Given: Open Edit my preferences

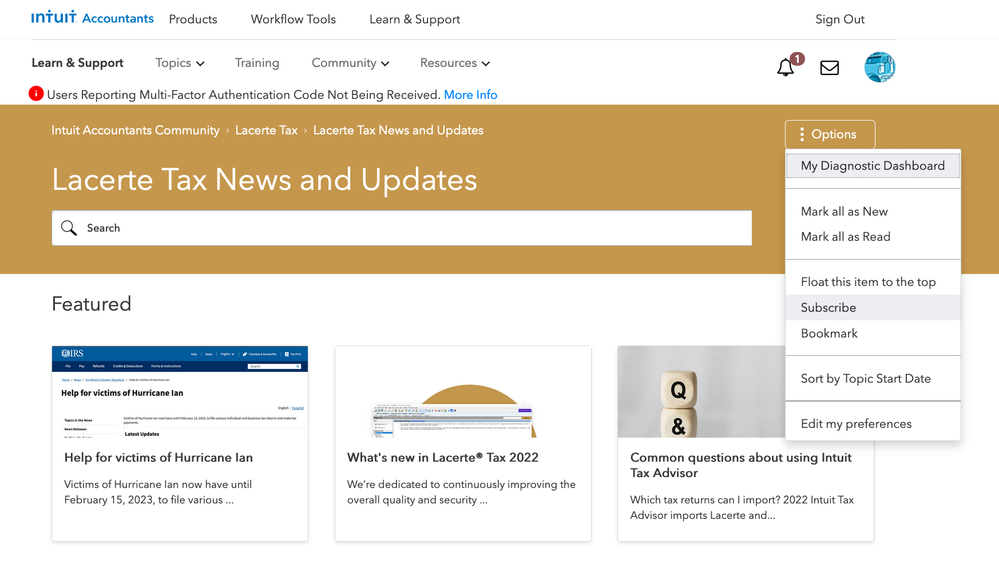Looking at the screenshot, I should pyautogui.click(x=856, y=424).
